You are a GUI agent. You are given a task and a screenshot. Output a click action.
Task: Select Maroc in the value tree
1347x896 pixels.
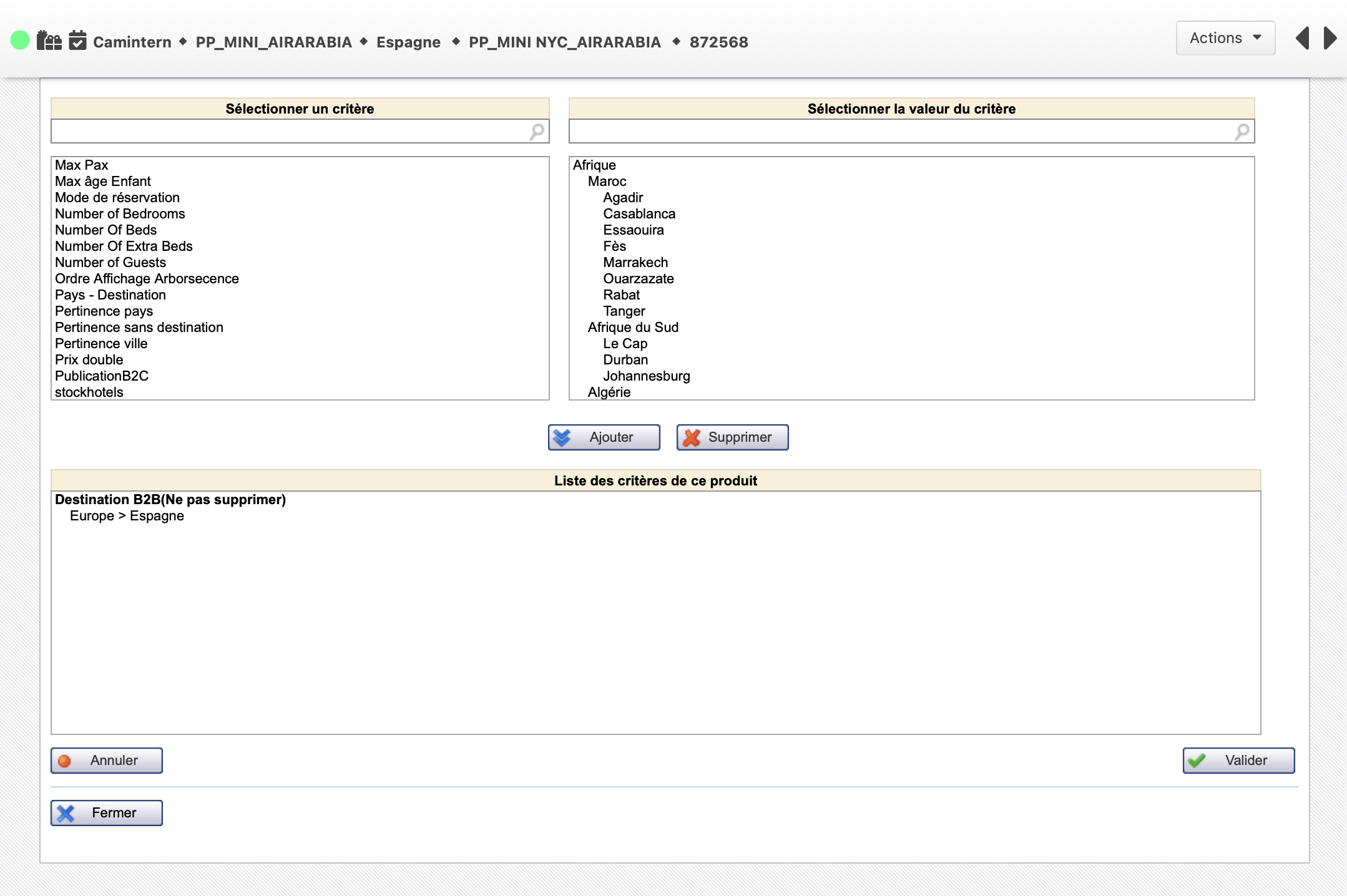(x=607, y=182)
